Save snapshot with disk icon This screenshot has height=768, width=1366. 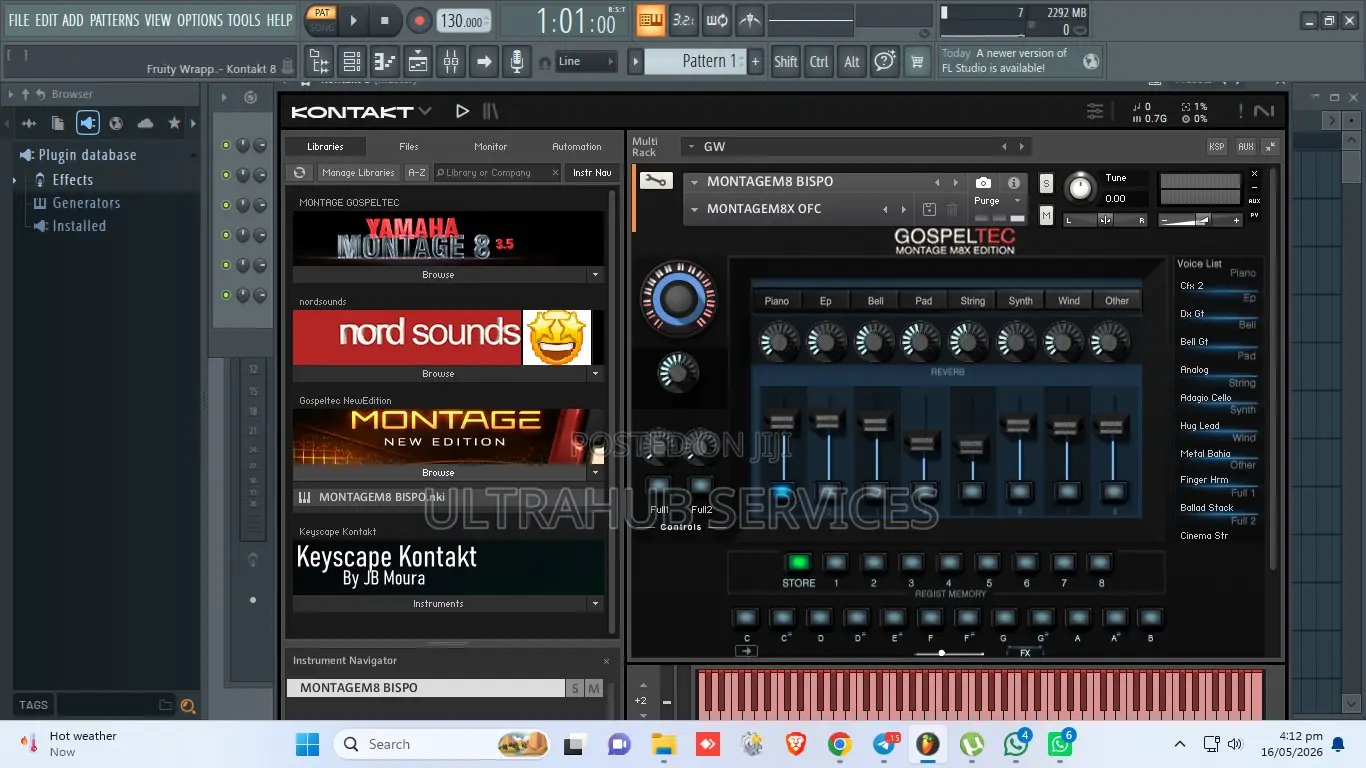coord(929,209)
